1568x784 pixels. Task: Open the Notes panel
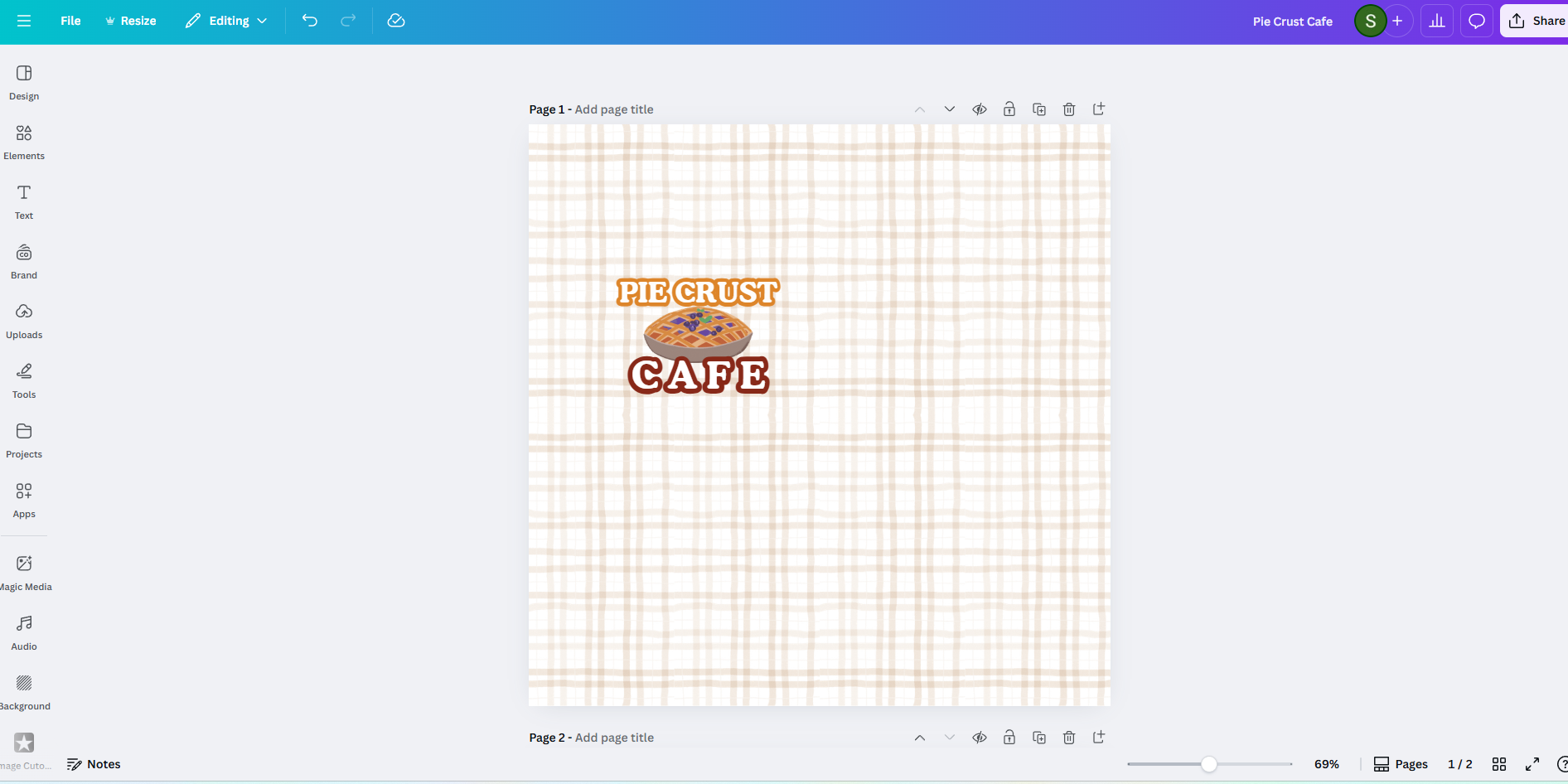point(94,764)
